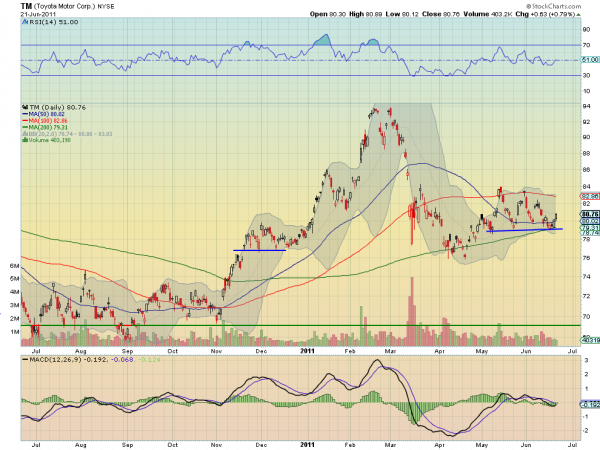
Task: Click the 76 label on the price axis
Action: click(586, 258)
